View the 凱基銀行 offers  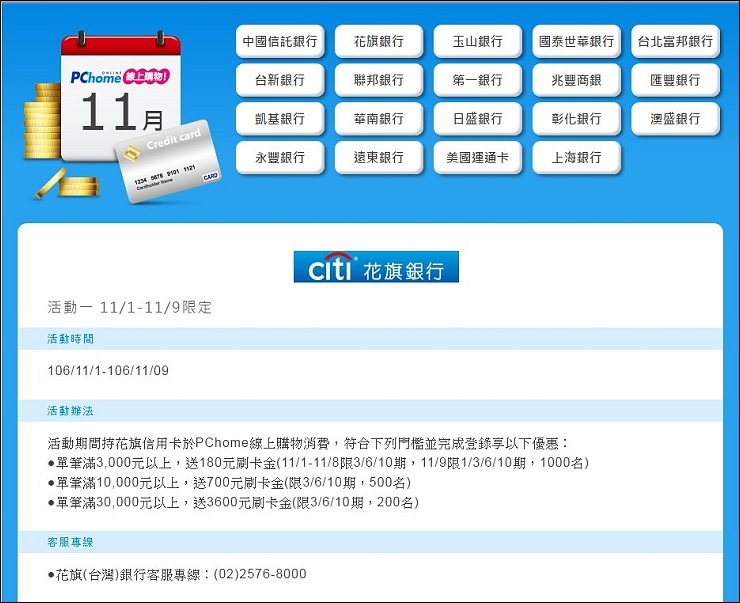(280, 119)
